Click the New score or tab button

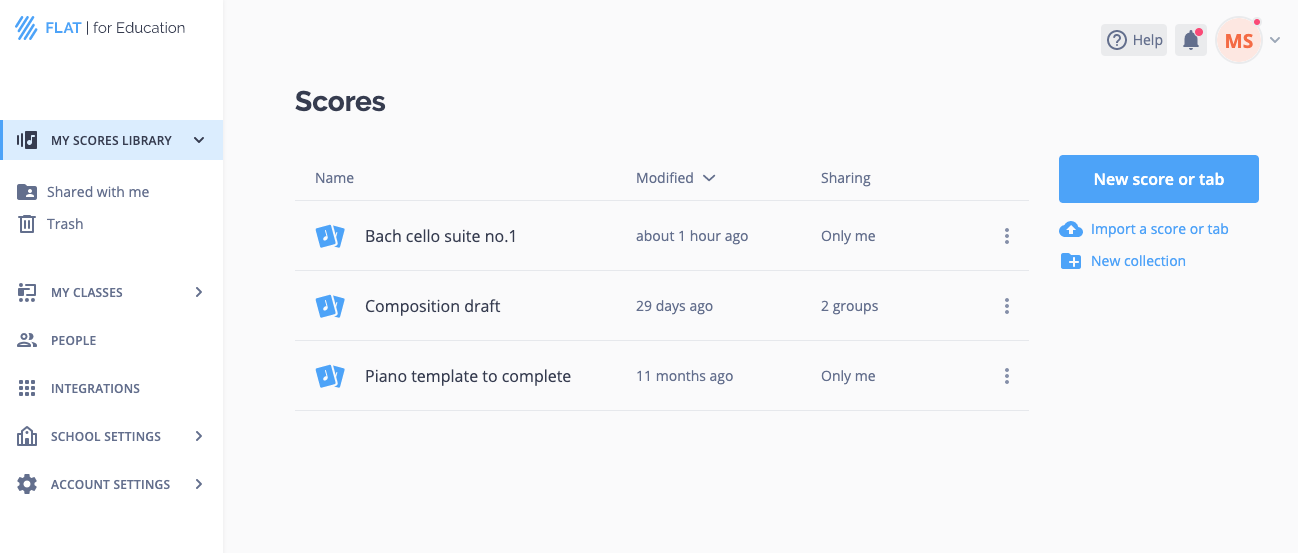click(x=1159, y=179)
